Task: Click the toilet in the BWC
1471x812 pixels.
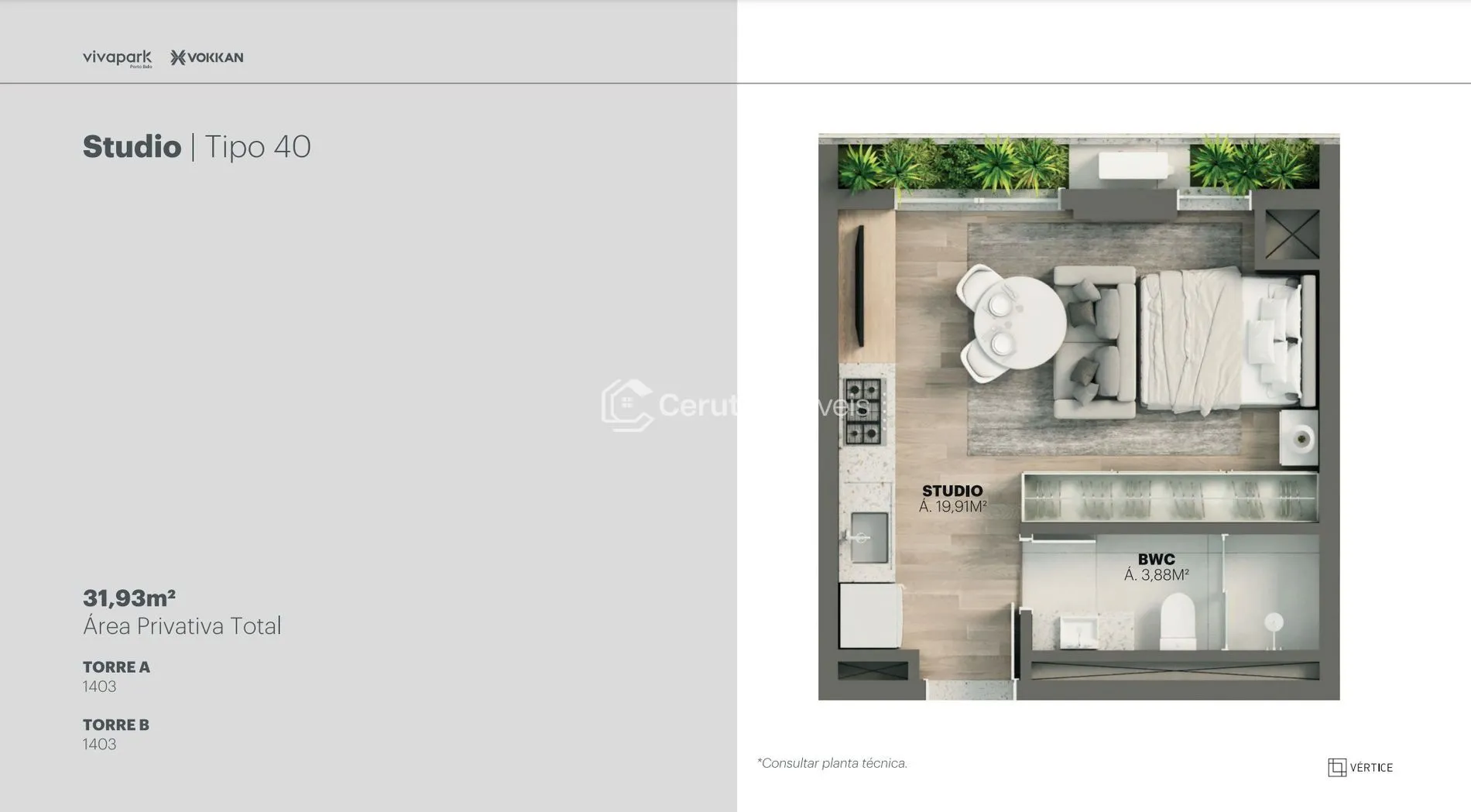Action: 1178,621
